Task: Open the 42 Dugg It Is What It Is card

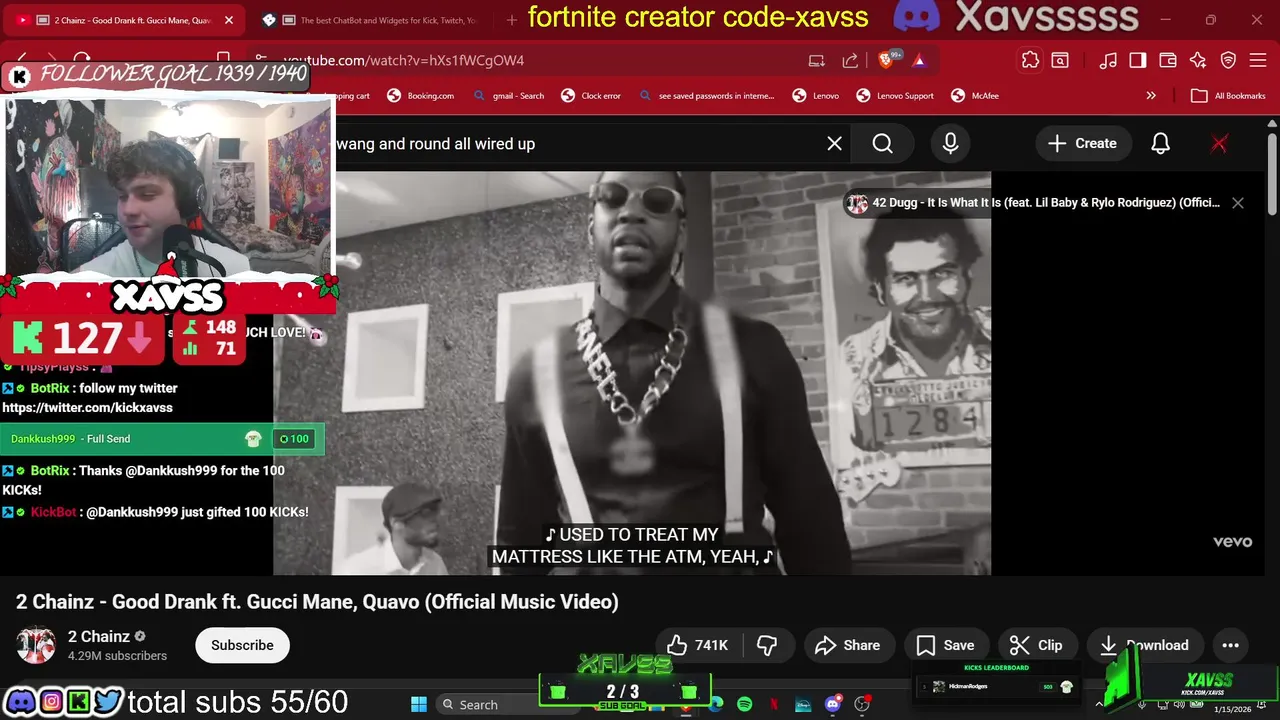Action: [x=1033, y=203]
